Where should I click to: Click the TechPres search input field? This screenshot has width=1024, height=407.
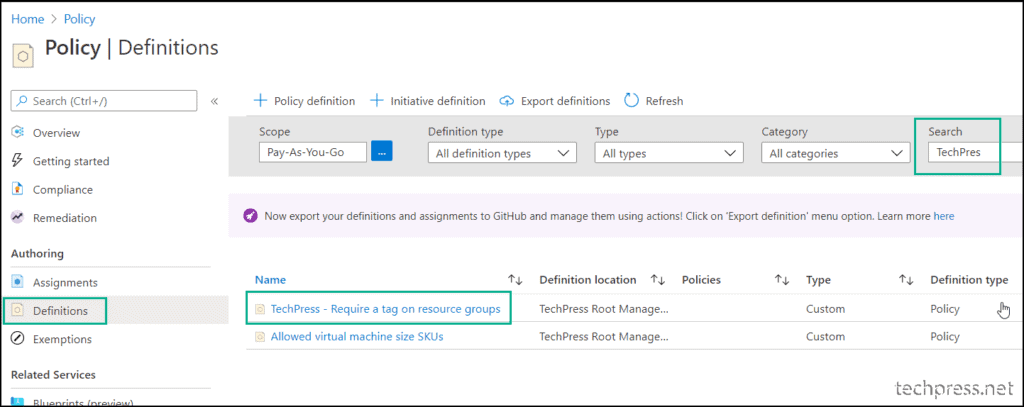973,153
